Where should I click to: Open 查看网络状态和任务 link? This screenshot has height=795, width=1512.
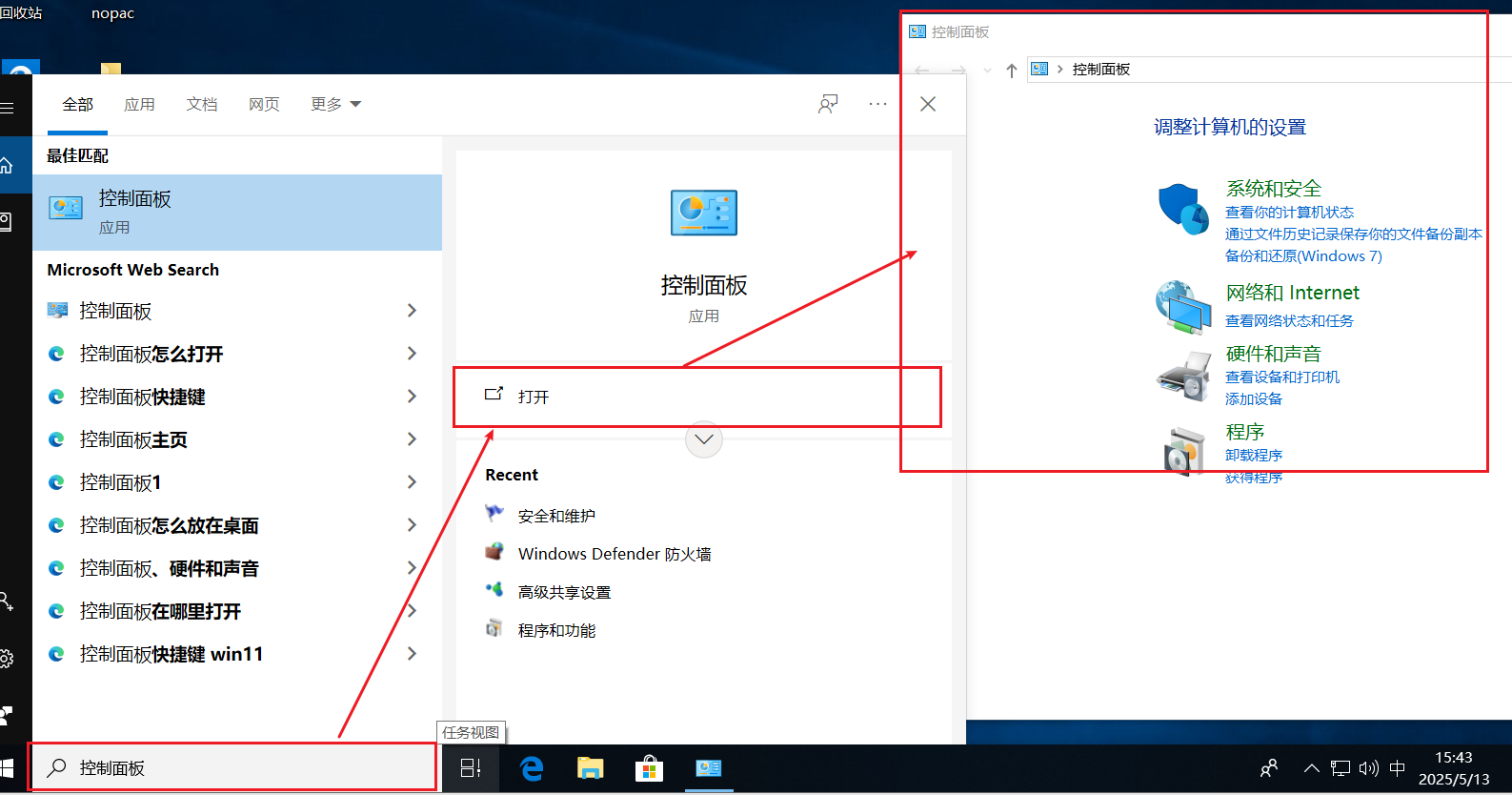coord(1289,321)
